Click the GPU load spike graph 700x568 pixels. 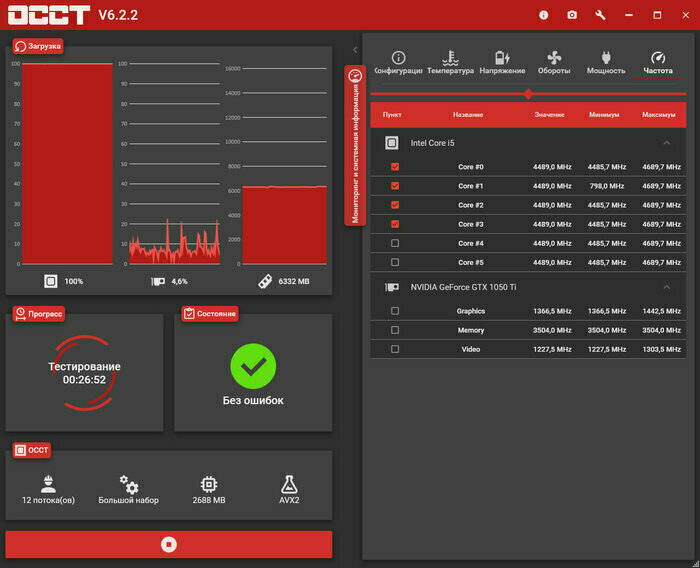tap(175, 241)
